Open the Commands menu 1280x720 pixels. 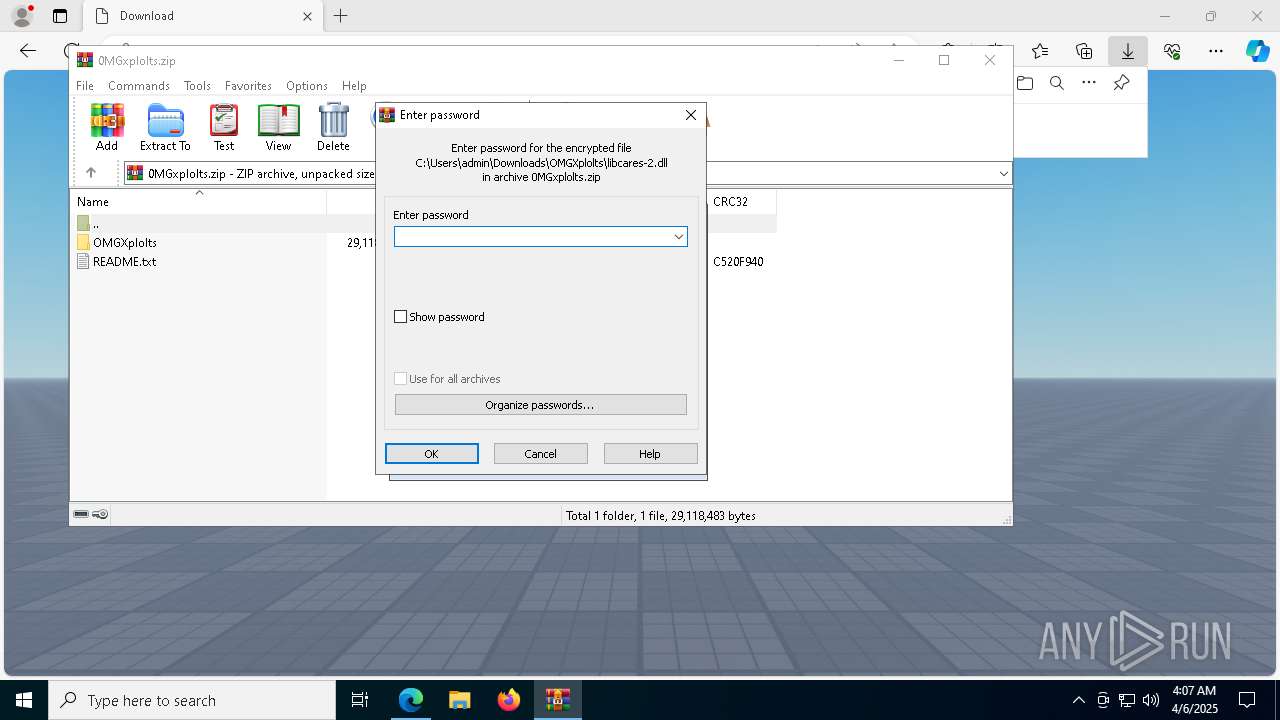pyautogui.click(x=139, y=86)
